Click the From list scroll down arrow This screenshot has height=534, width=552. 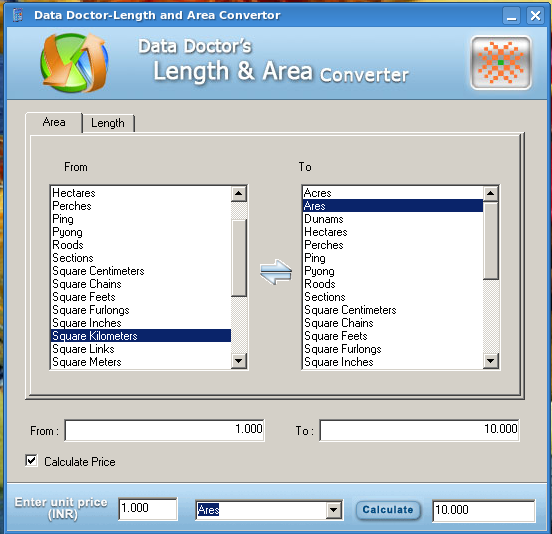pyautogui.click(x=239, y=361)
